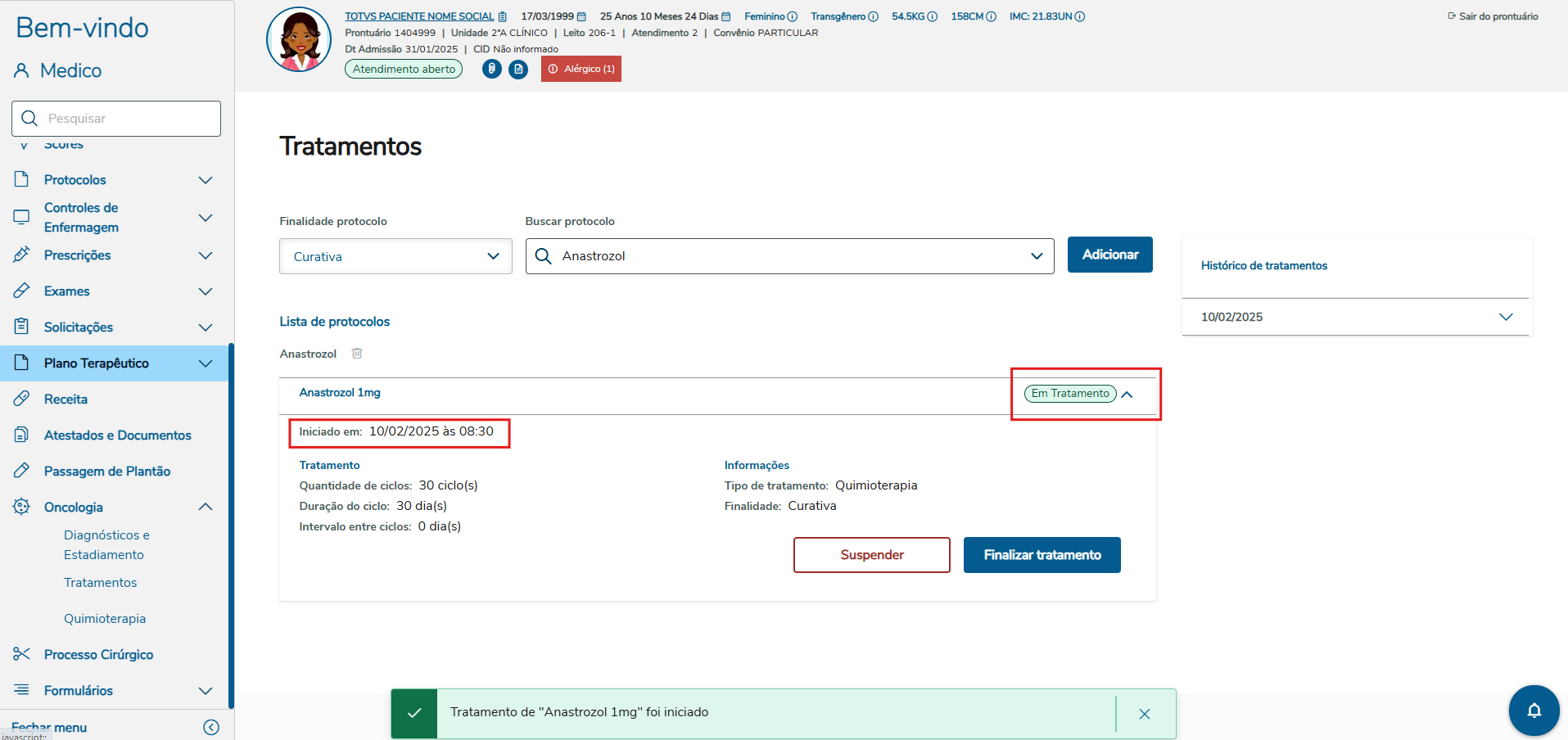
Task: Expand the Prescrições menu
Action: (x=206, y=255)
